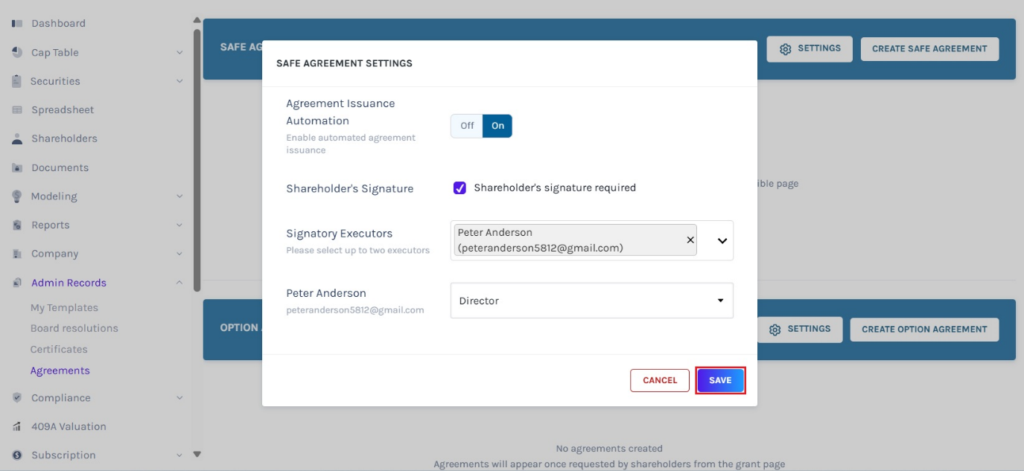The height and width of the screenshot is (471, 1024).
Task: Click the Modeling lightbulb icon
Action: [17, 197]
